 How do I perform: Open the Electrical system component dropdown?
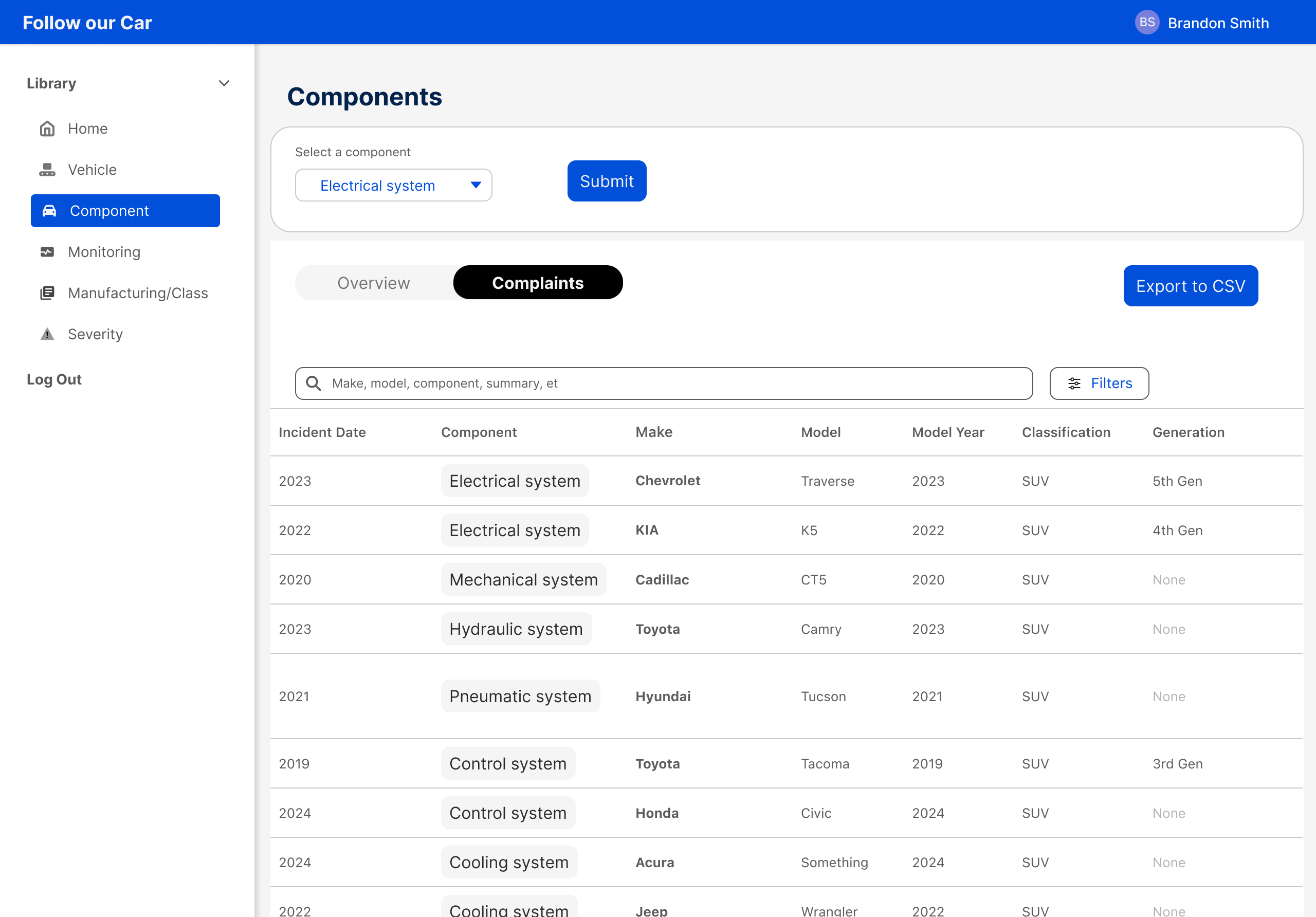(x=393, y=185)
